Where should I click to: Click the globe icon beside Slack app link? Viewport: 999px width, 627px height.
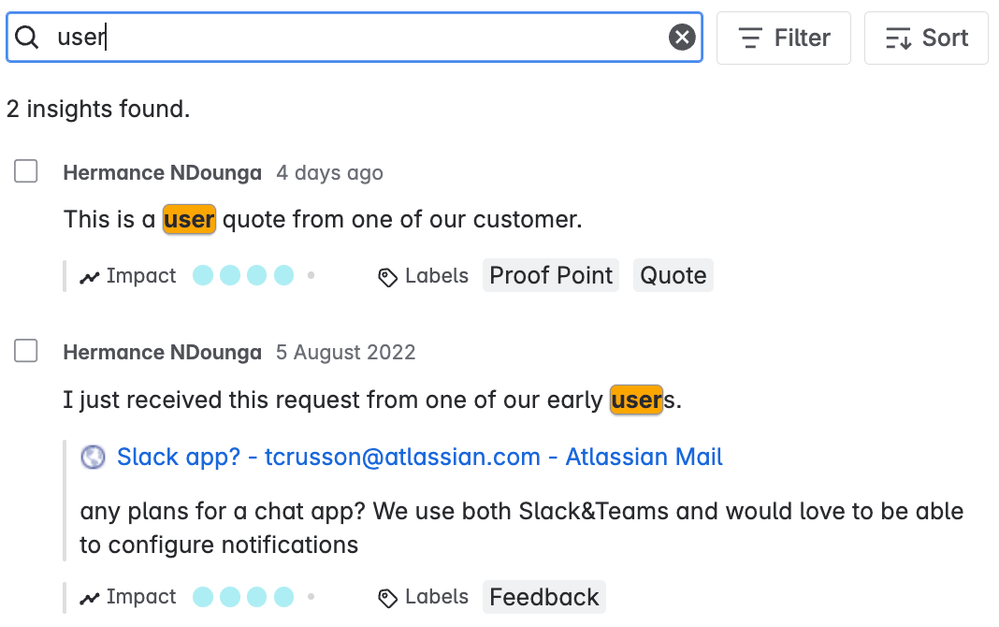(93, 457)
